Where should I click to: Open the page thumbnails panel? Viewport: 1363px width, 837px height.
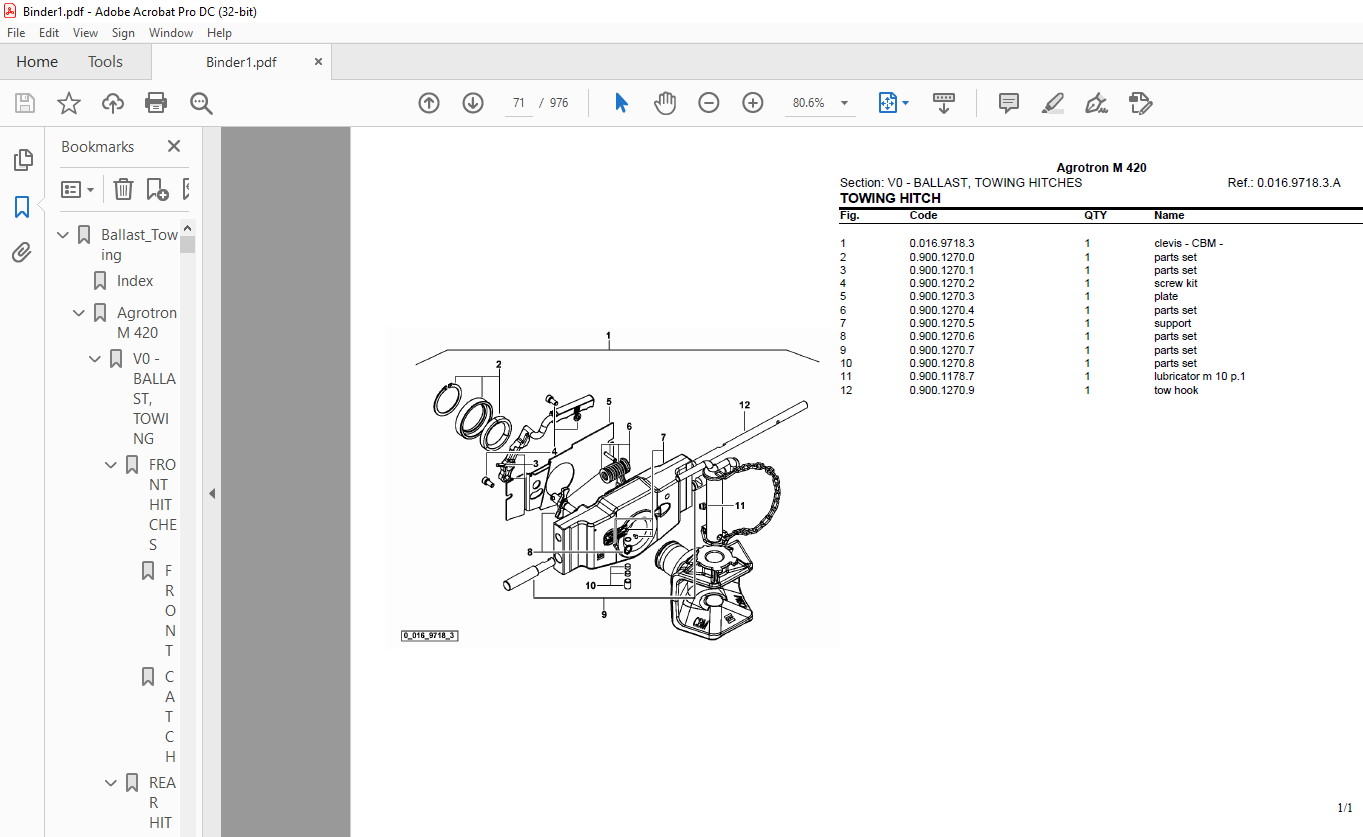[22, 160]
